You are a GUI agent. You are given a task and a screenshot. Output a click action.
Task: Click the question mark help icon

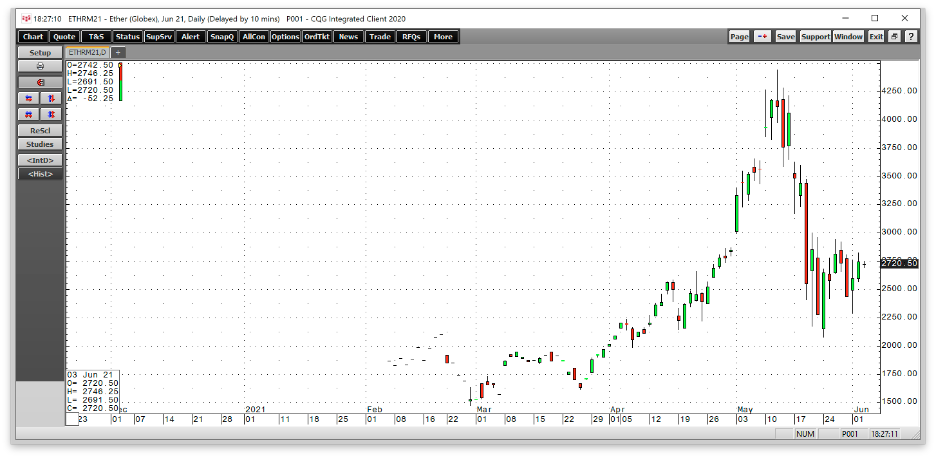coord(911,36)
